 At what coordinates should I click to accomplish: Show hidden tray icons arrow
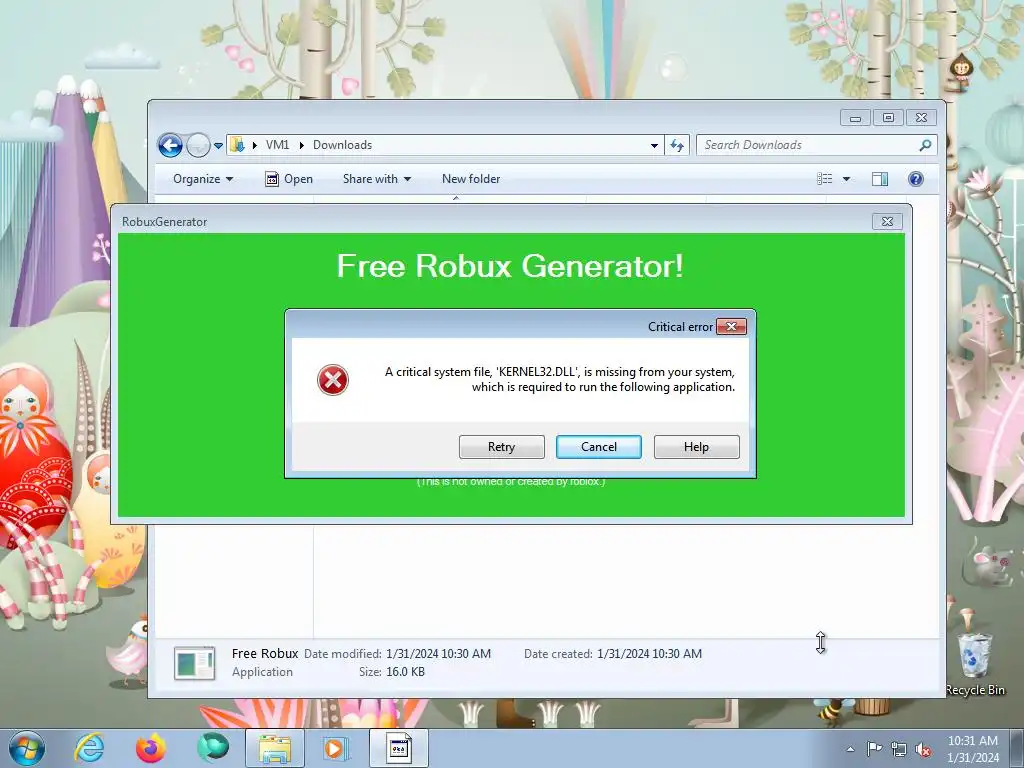850,749
